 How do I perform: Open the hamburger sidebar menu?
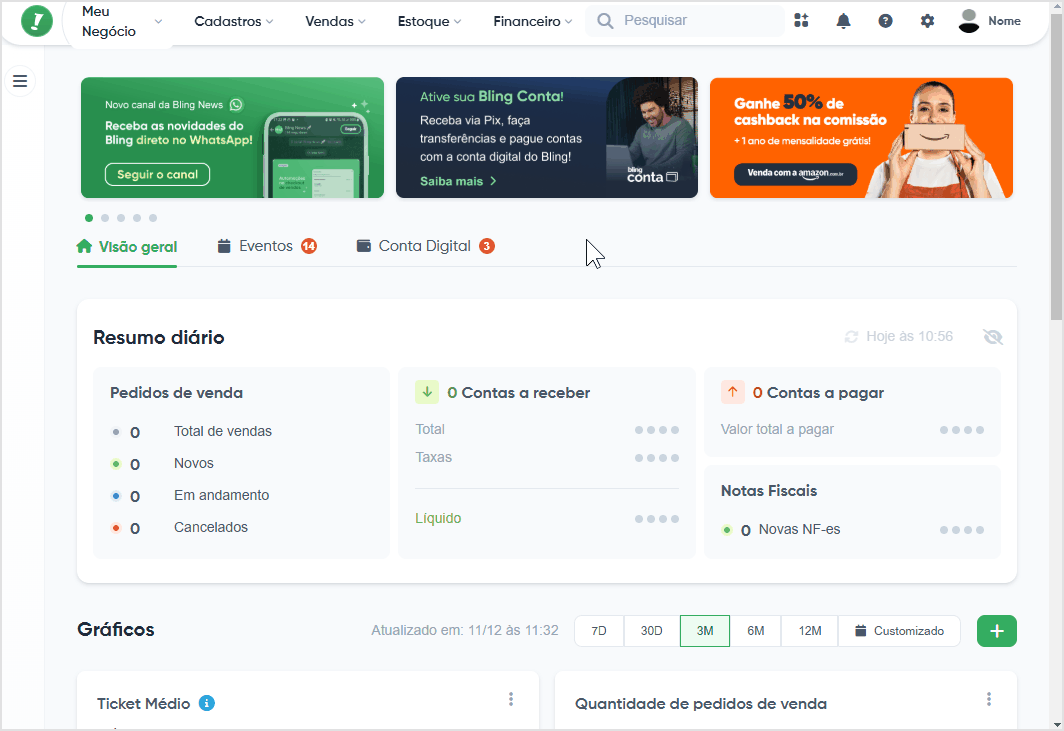[x=20, y=81]
